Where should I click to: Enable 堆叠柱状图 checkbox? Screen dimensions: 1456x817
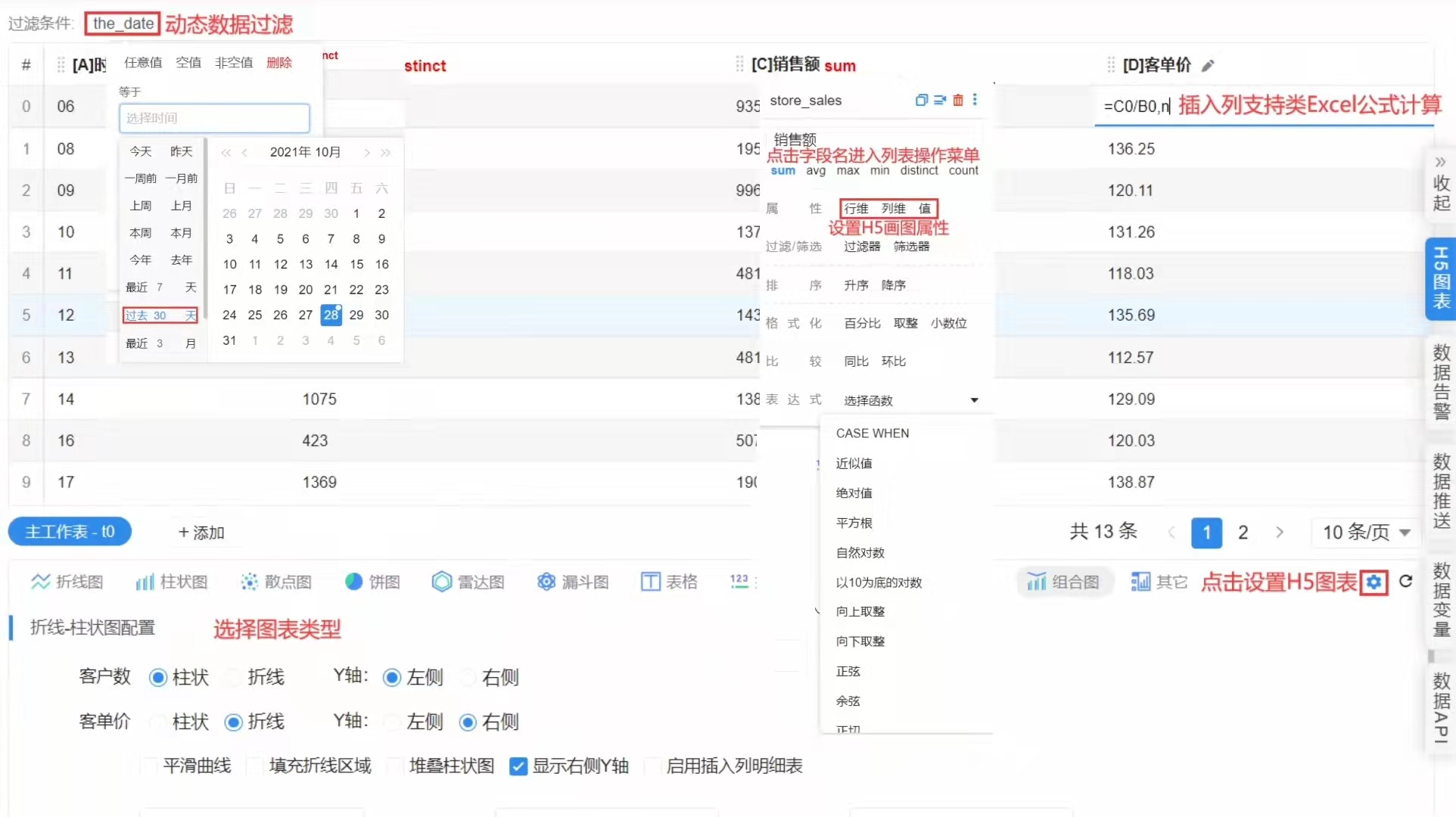(x=395, y=766)
